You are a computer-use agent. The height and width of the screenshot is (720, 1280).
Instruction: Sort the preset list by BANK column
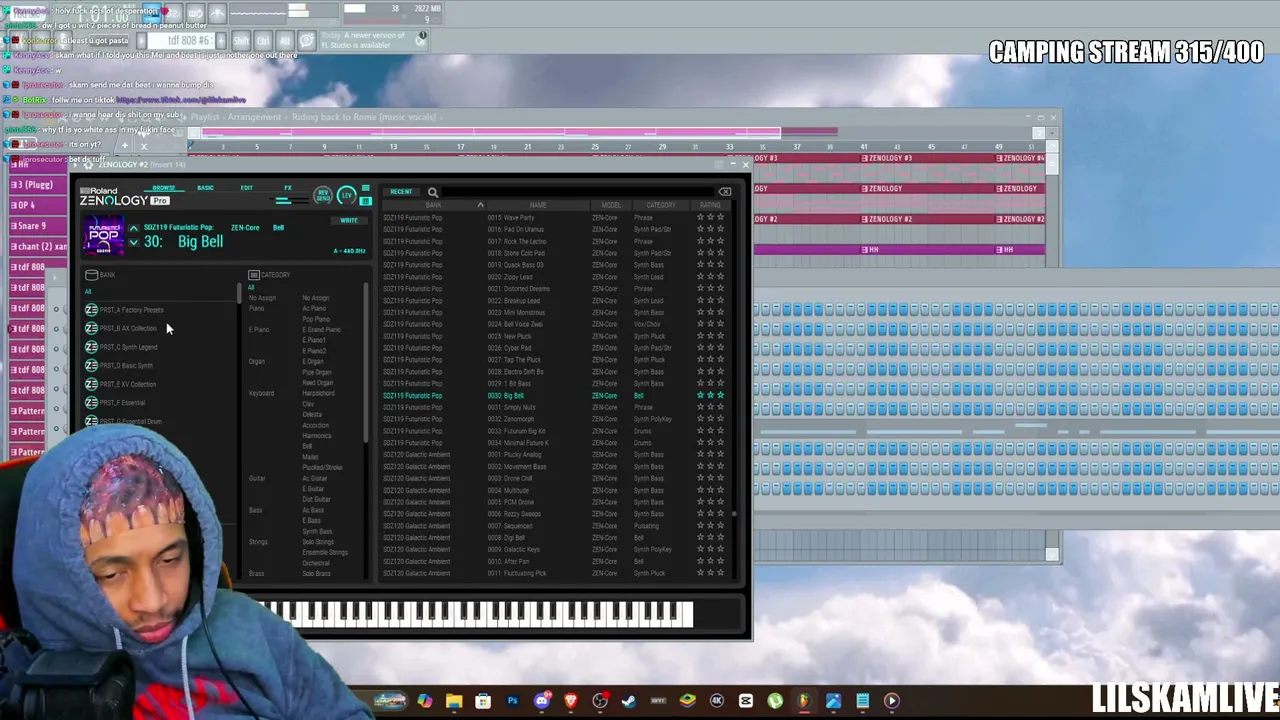click(x=433, y=205)
